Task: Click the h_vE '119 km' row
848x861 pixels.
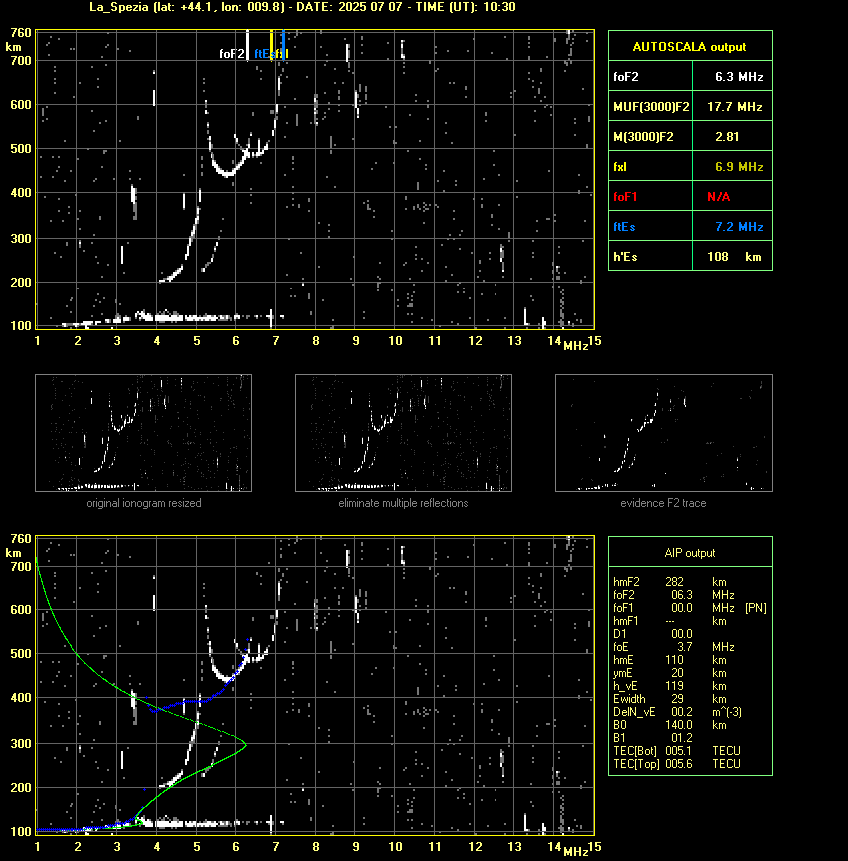Action: 670,686
